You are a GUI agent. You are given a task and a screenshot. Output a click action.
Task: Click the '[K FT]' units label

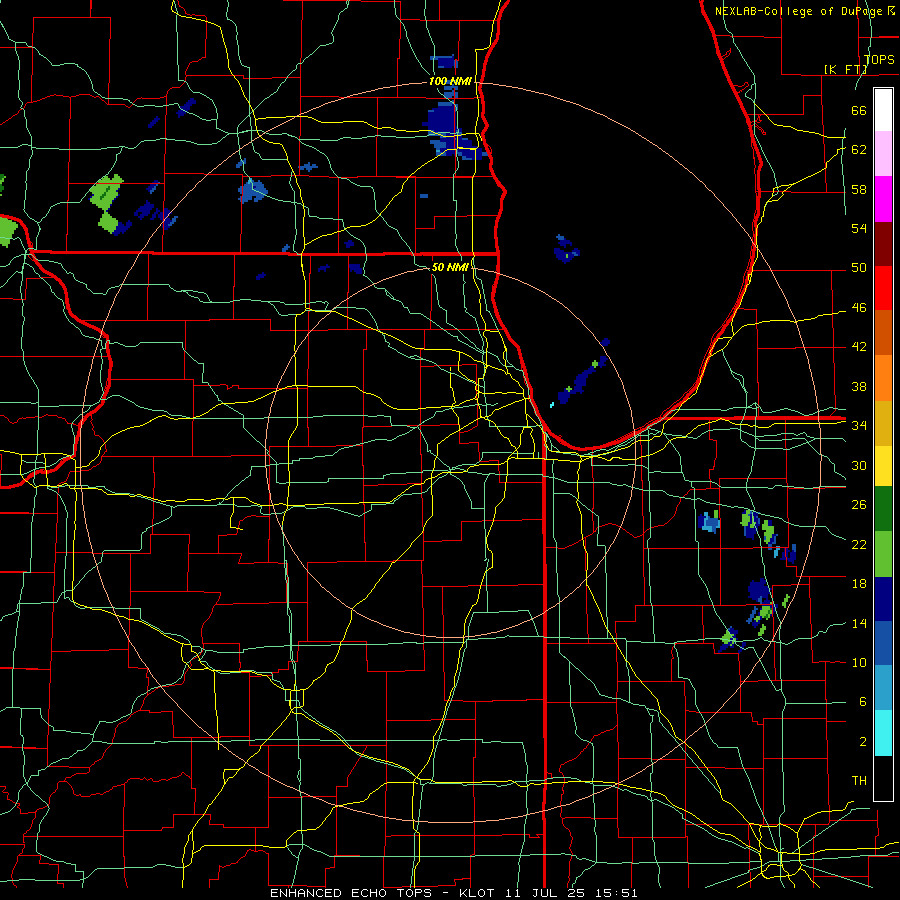[x=845, y=69]
